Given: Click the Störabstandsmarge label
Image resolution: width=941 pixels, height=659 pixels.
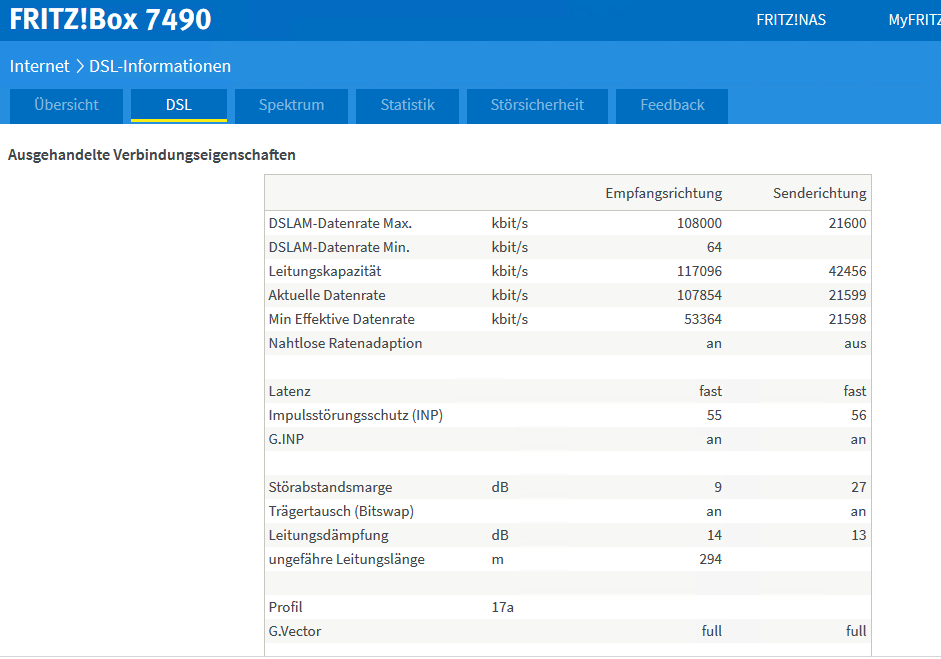Looking at the screenshot, I should [330, 487].
